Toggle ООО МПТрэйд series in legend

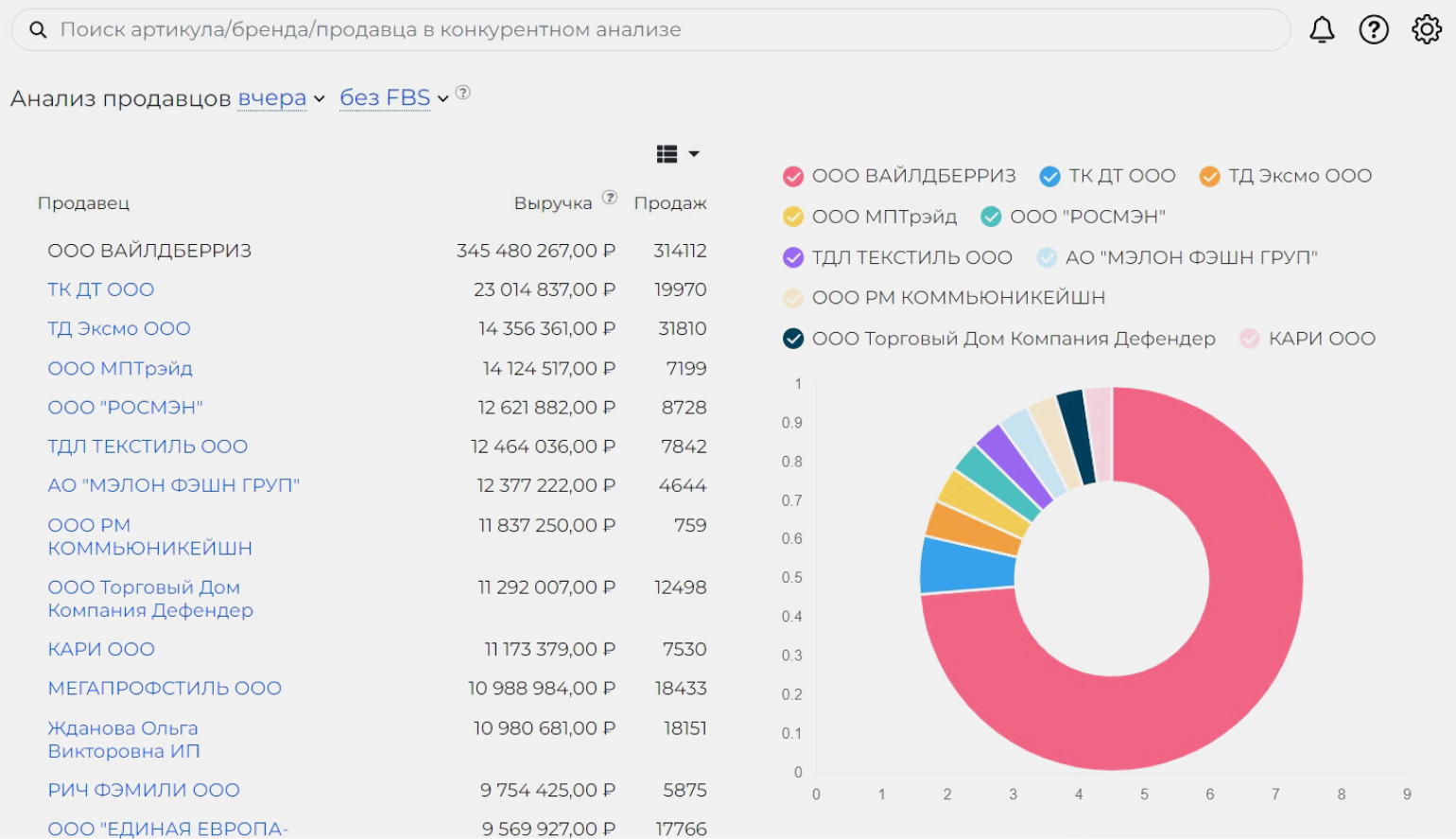click(x=870, y=217)
